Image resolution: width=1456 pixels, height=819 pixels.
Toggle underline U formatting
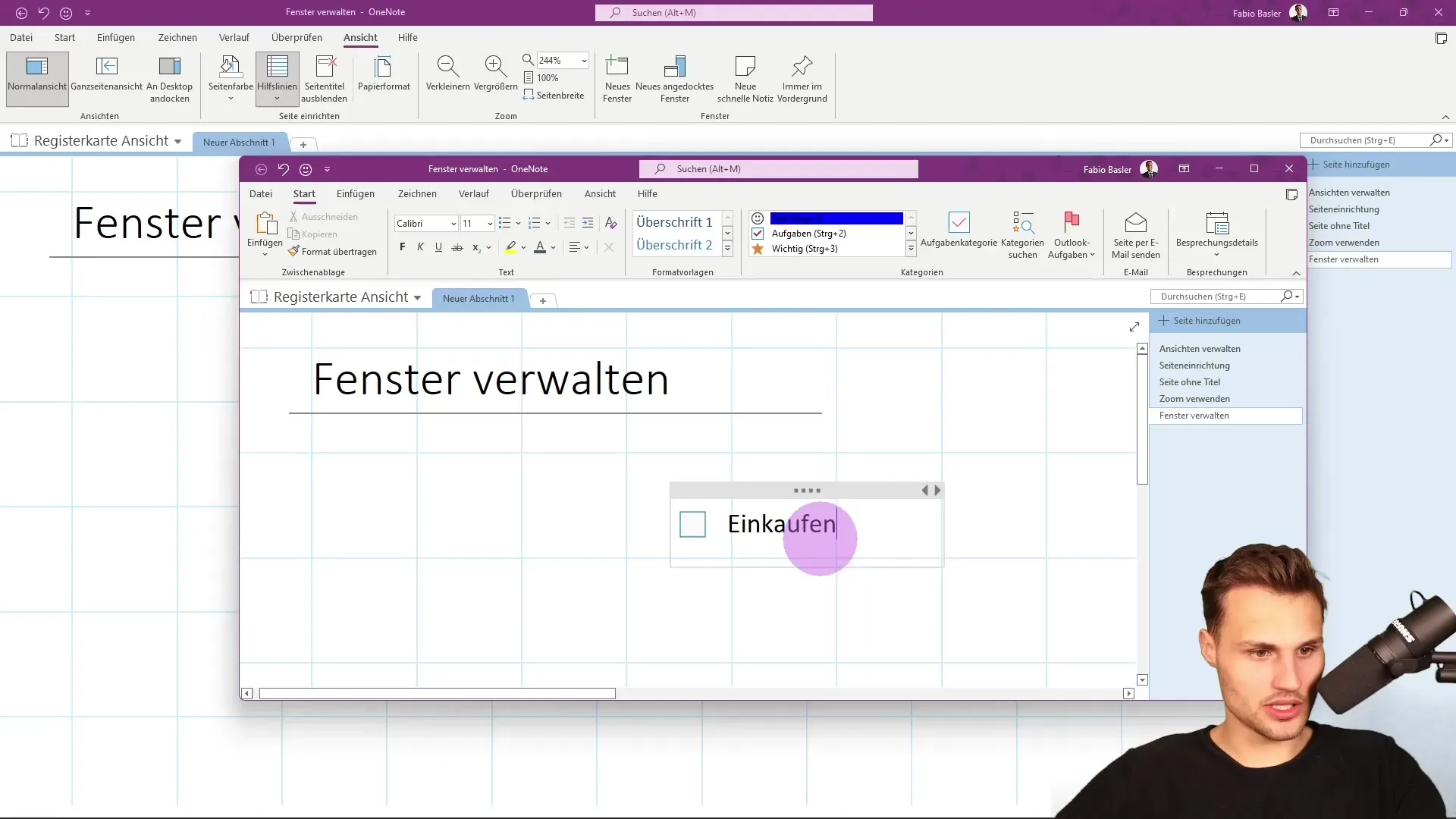click(438, 247)
